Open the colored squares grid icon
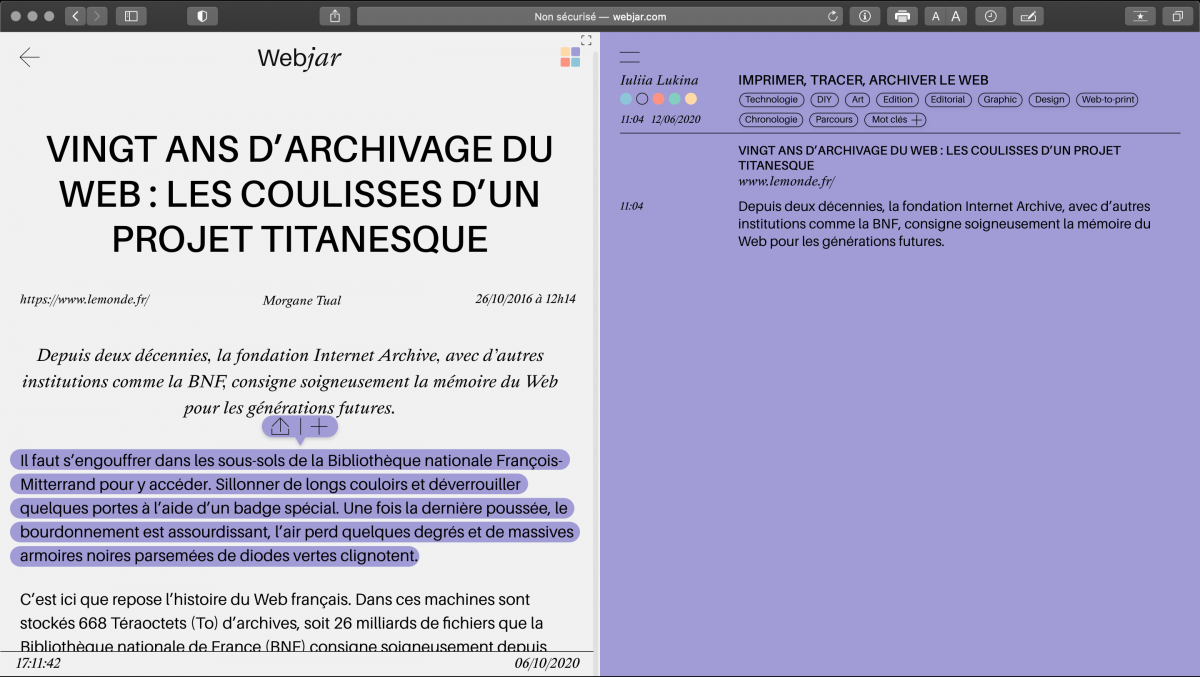Image resolution: width=1200 pixels, height=677 pixels. [570, 57]
